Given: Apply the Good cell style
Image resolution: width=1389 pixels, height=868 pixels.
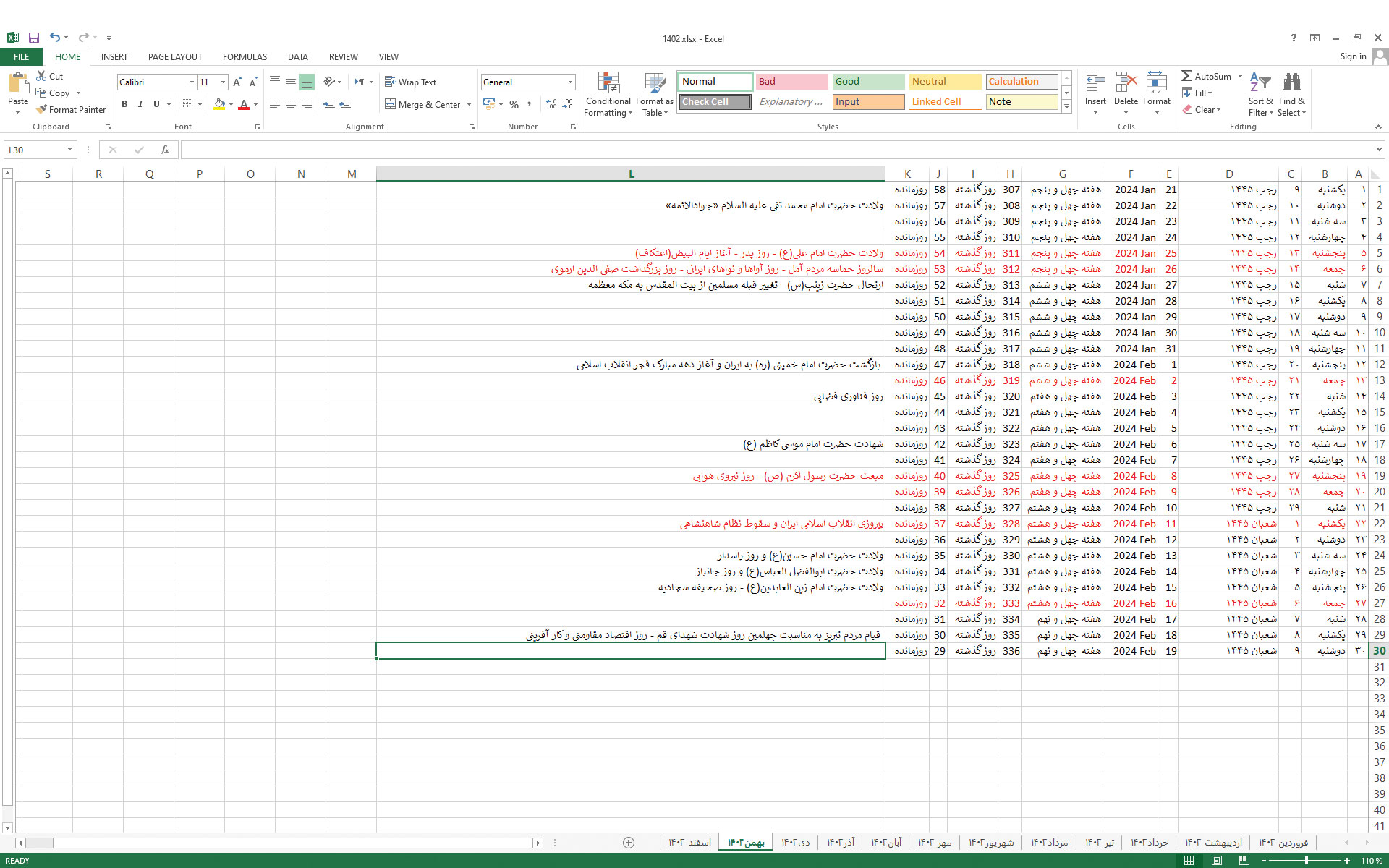Looking at the screenshot, I should pyautogui.click(x=868, y=81).
